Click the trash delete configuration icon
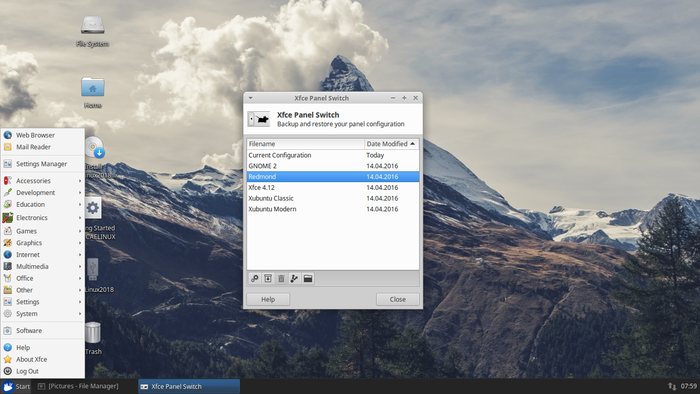700x394 pixels. [x=281, y=278]
